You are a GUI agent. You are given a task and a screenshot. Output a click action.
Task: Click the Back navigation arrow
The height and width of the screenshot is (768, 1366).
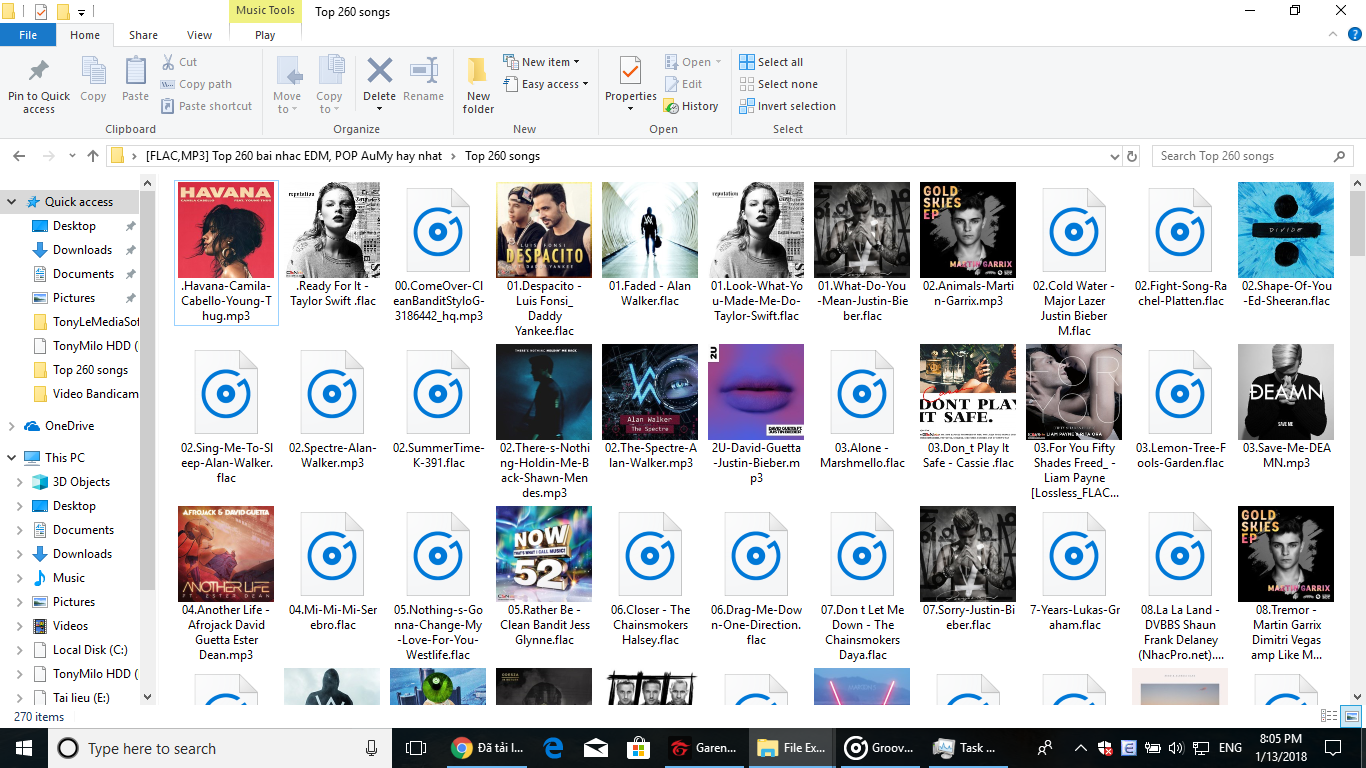pyautogui.click(x=18, y=156)
